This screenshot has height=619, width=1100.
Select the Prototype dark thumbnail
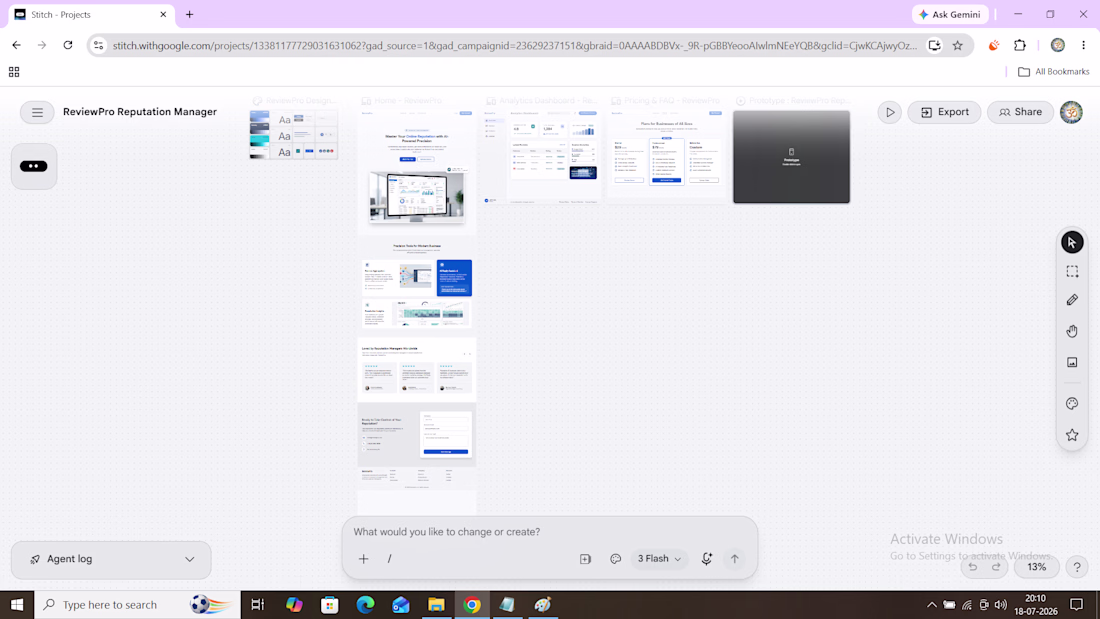[x=791, y=157]
